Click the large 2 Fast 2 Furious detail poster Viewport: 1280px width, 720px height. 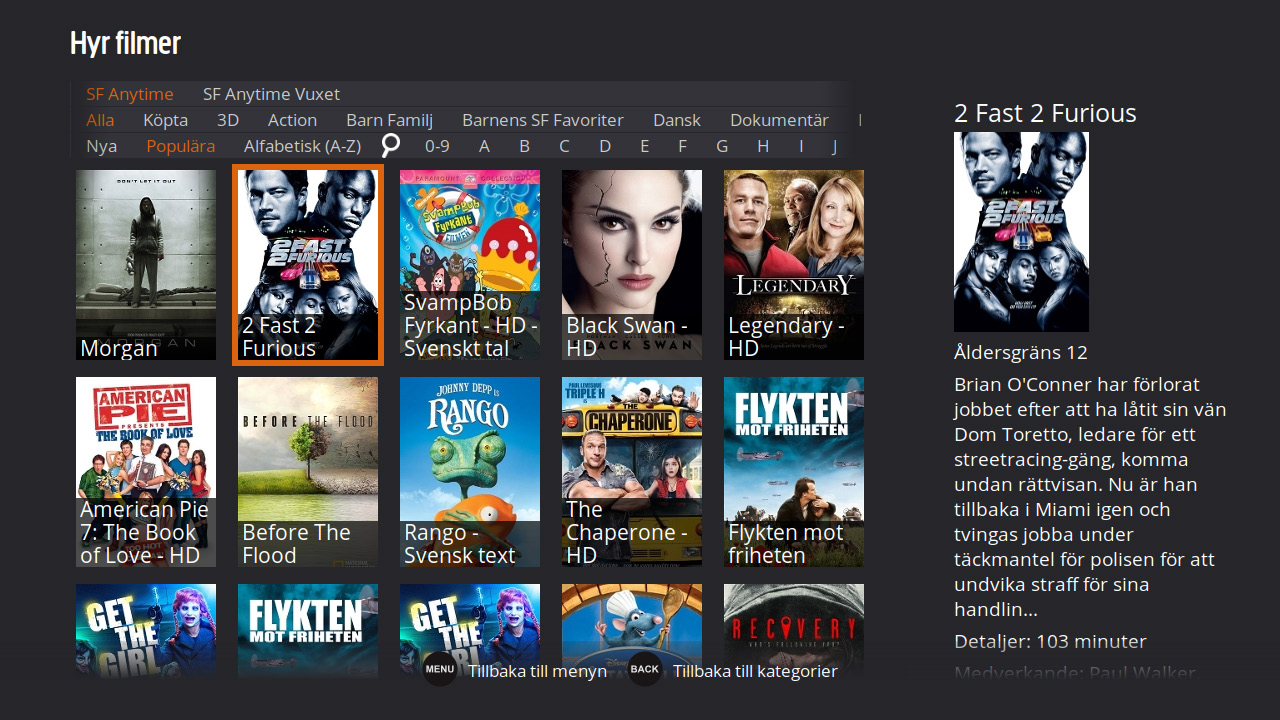[1021, 232]
